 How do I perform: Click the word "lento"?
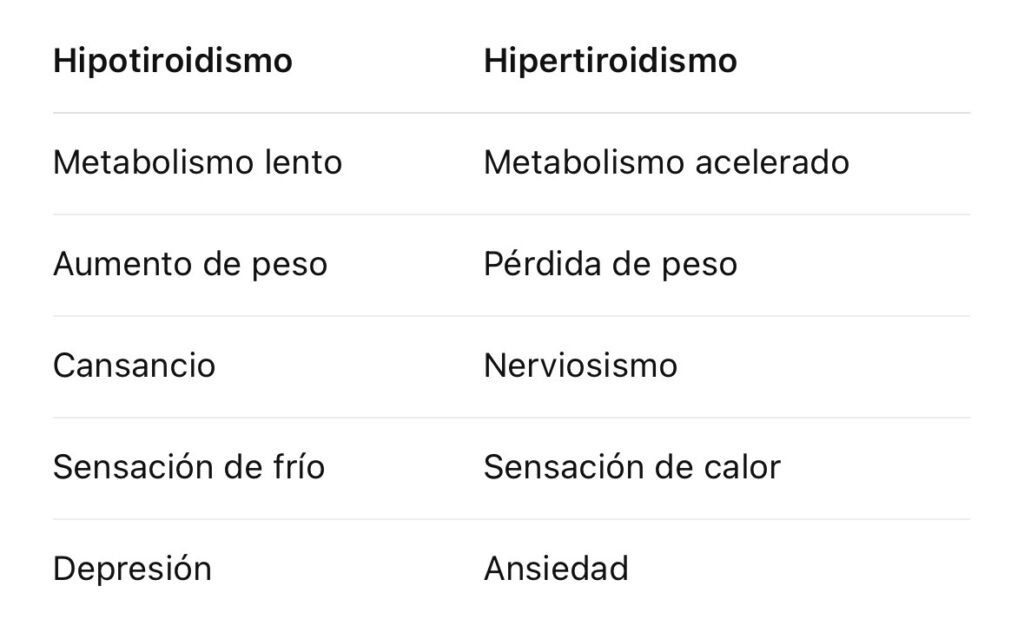tap(301, 162)
